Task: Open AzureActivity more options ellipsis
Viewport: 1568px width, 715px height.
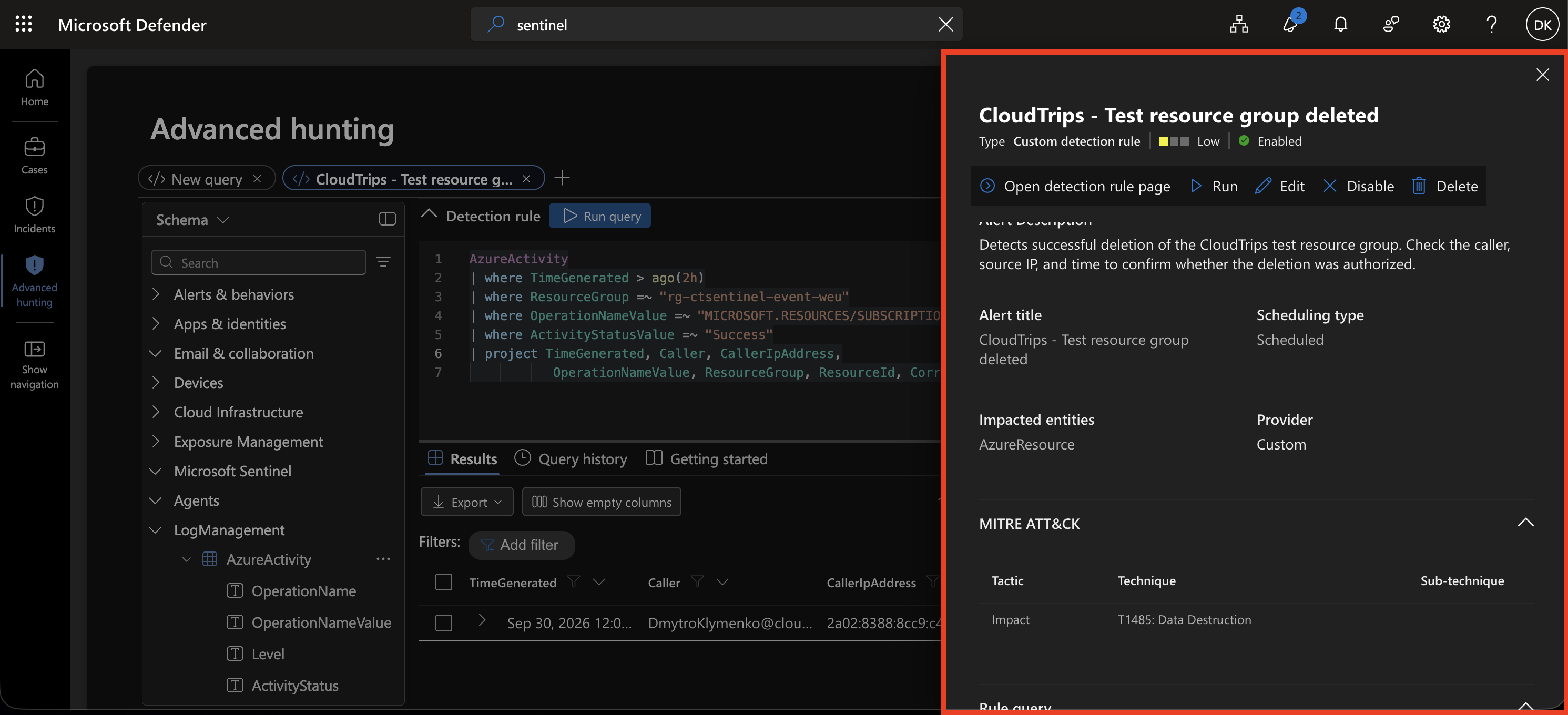Action: [383, 559]
